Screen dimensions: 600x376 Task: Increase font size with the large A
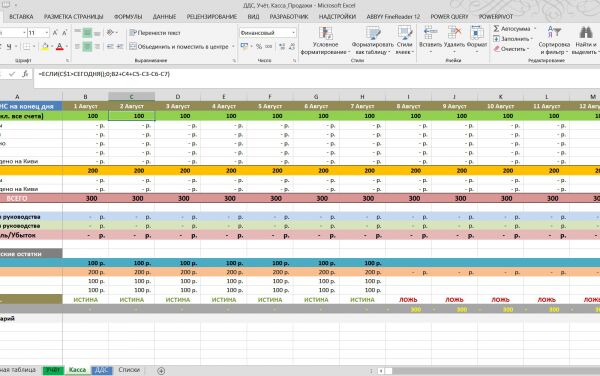55,33
